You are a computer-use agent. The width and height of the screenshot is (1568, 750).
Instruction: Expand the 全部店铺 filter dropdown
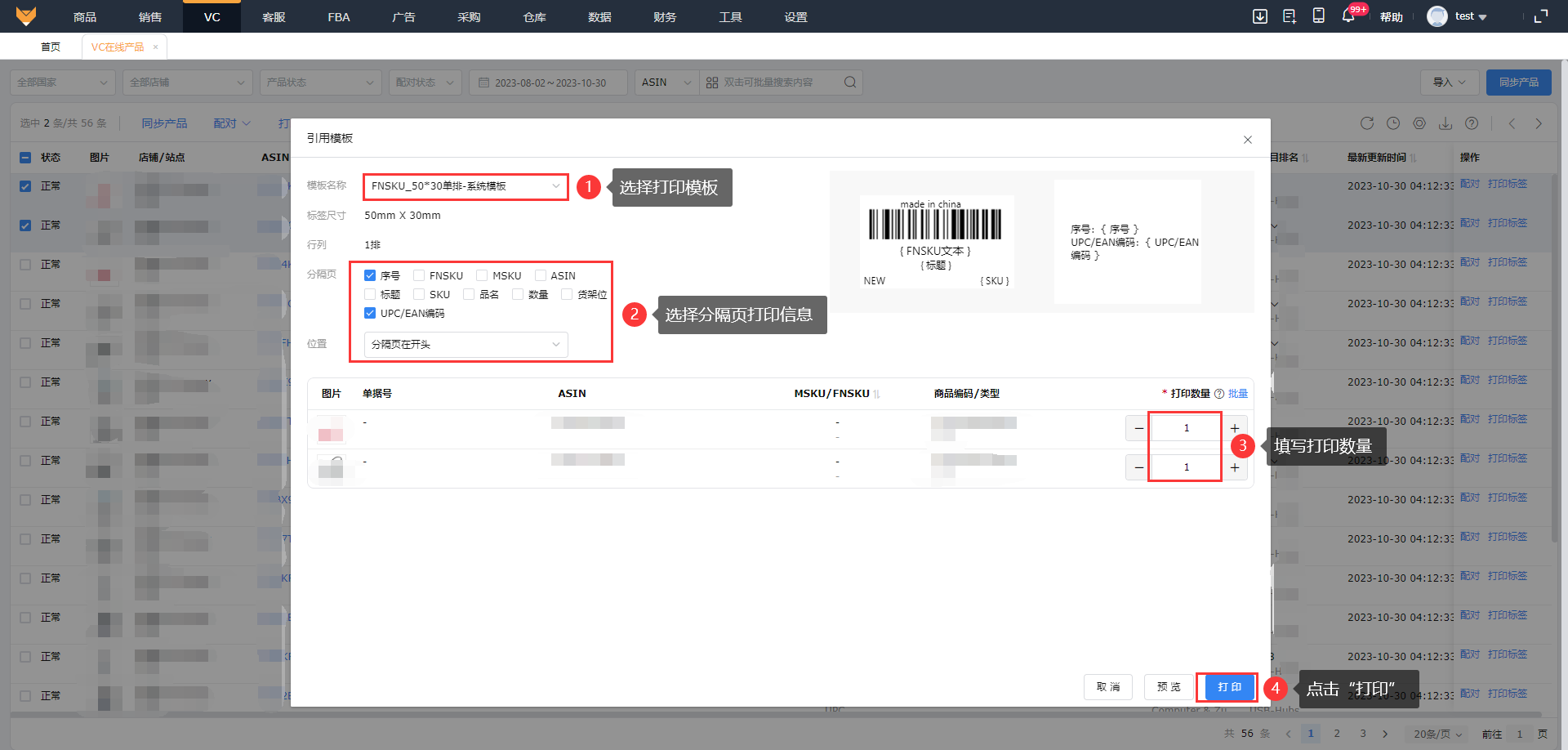tap(187, 83)
